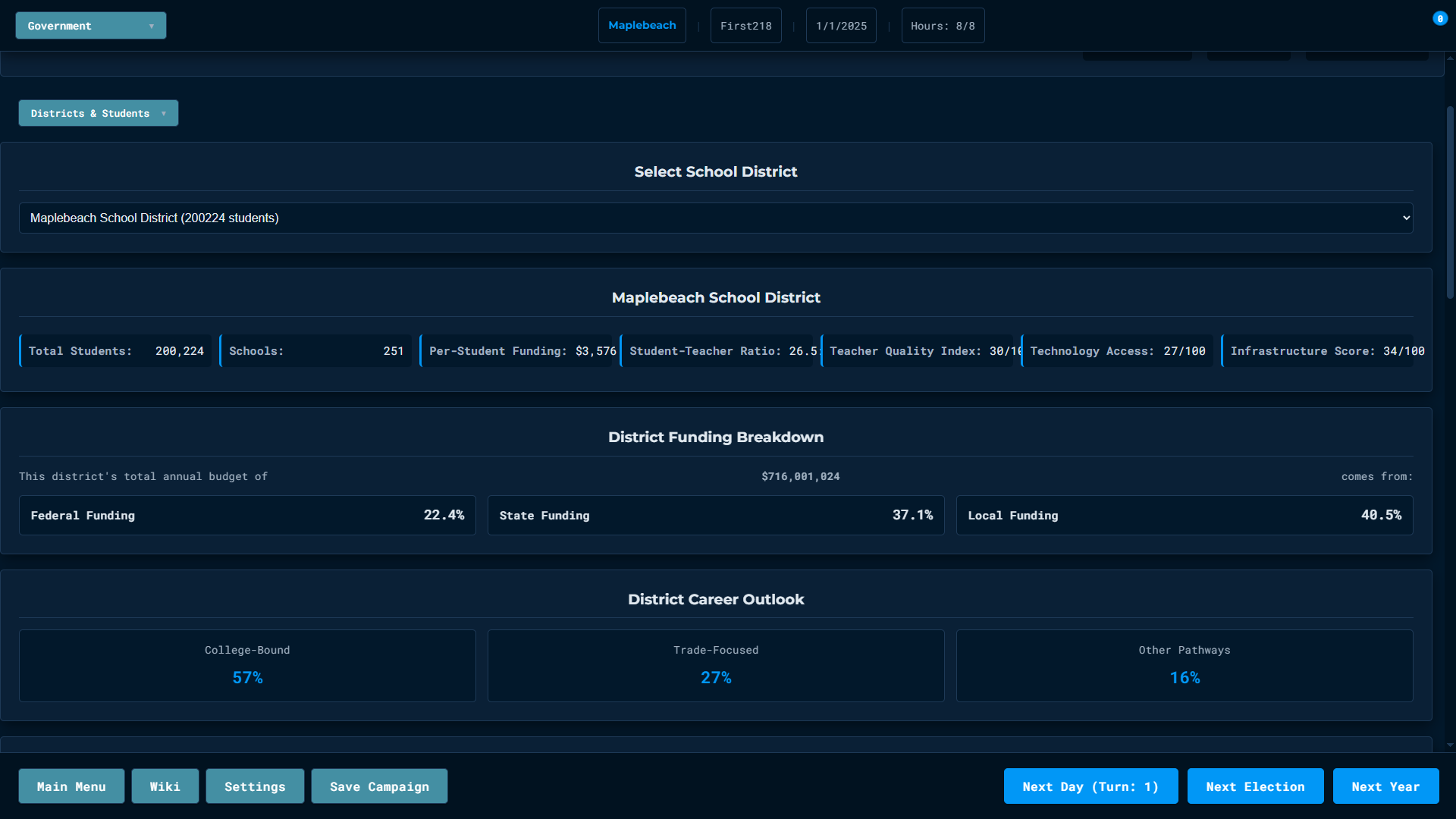Click the blue notification badge icon

coord(1439,19)
